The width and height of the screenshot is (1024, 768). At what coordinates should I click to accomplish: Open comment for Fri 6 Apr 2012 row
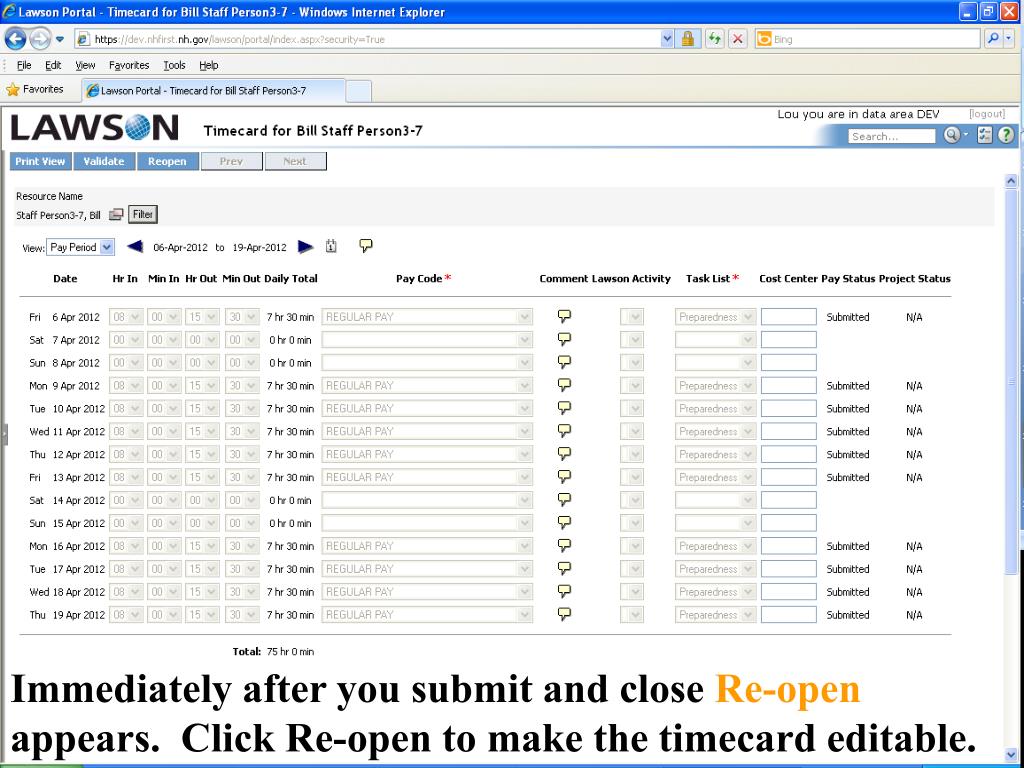[x=564, y=316]
